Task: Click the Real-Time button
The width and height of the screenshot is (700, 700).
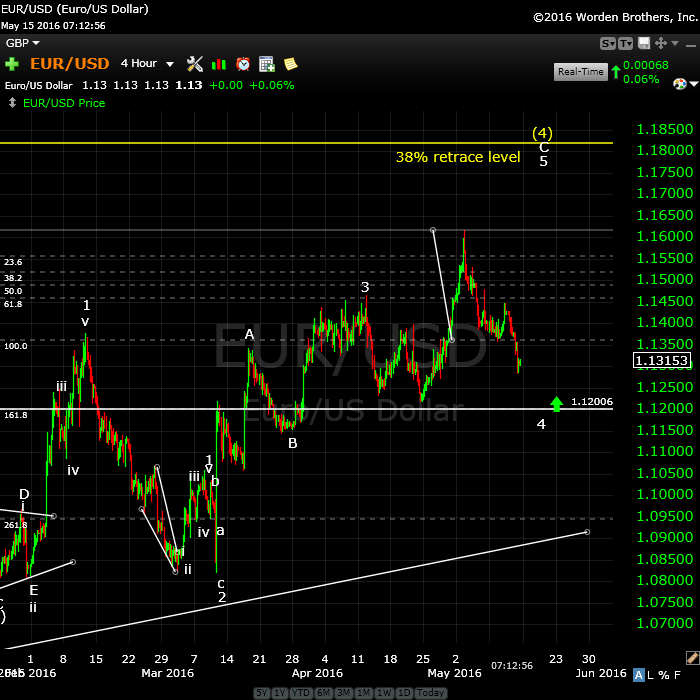Action: (x=580, y=71)
